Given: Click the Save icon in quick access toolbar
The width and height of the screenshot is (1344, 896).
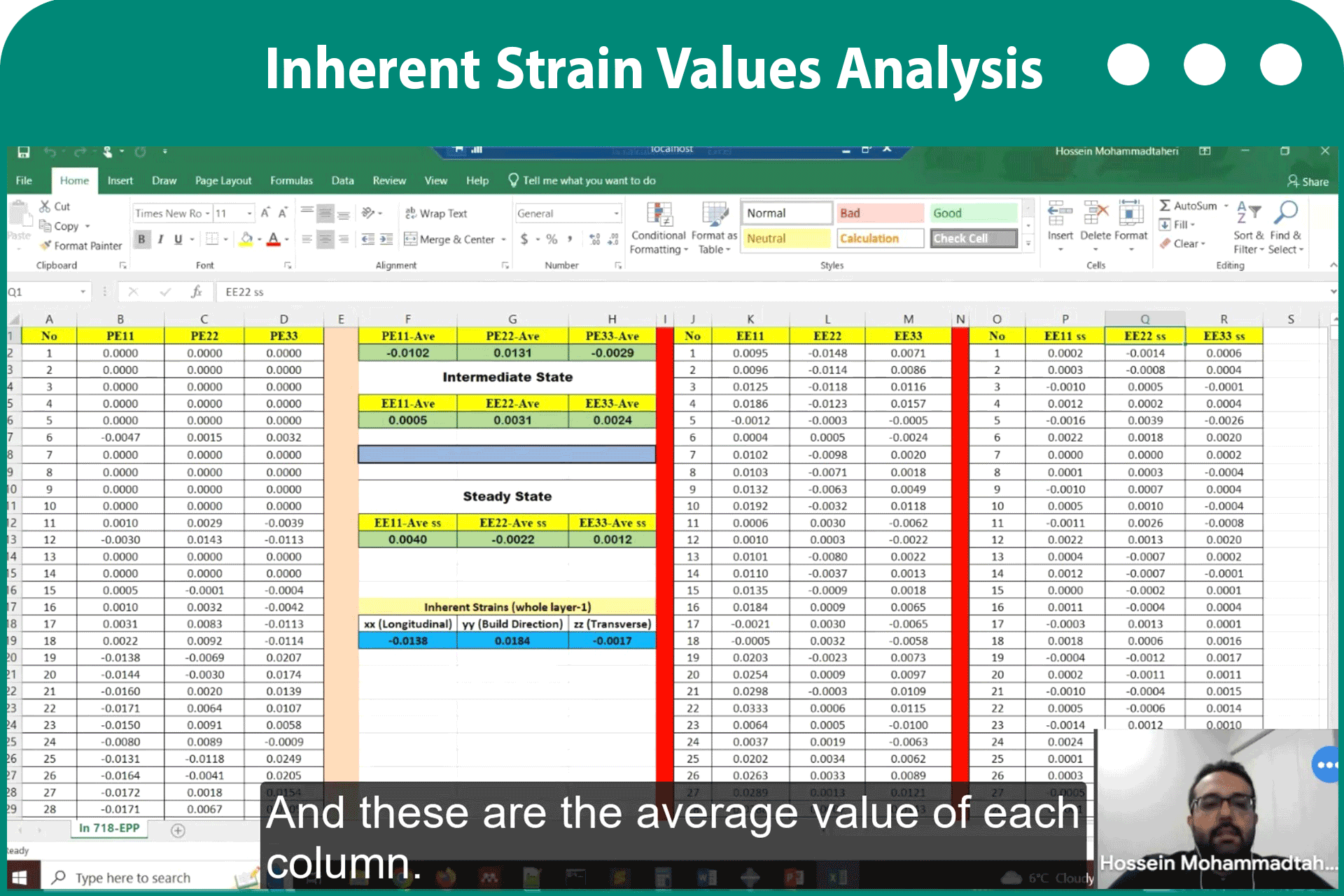Looking at the screenshot, I should (23, 151).
